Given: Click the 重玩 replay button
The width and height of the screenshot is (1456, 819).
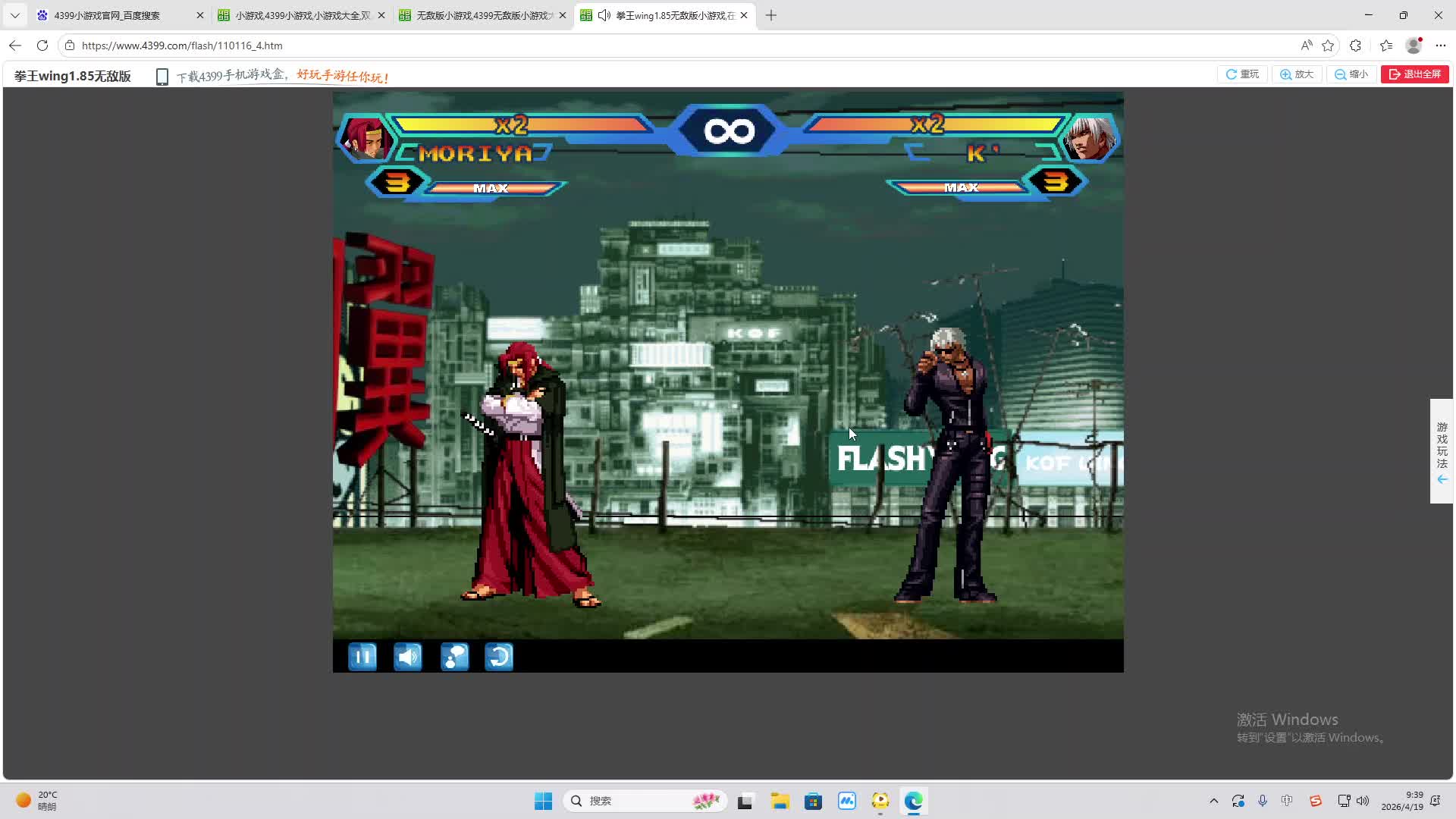Looking at the screenshot, I should 1242,74.
